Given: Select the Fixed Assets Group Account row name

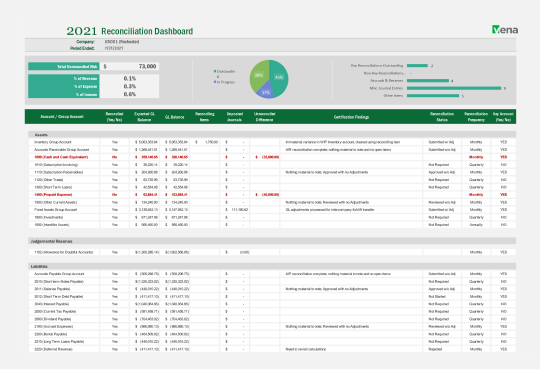Looking at the screenshot, I should (55, 209).
